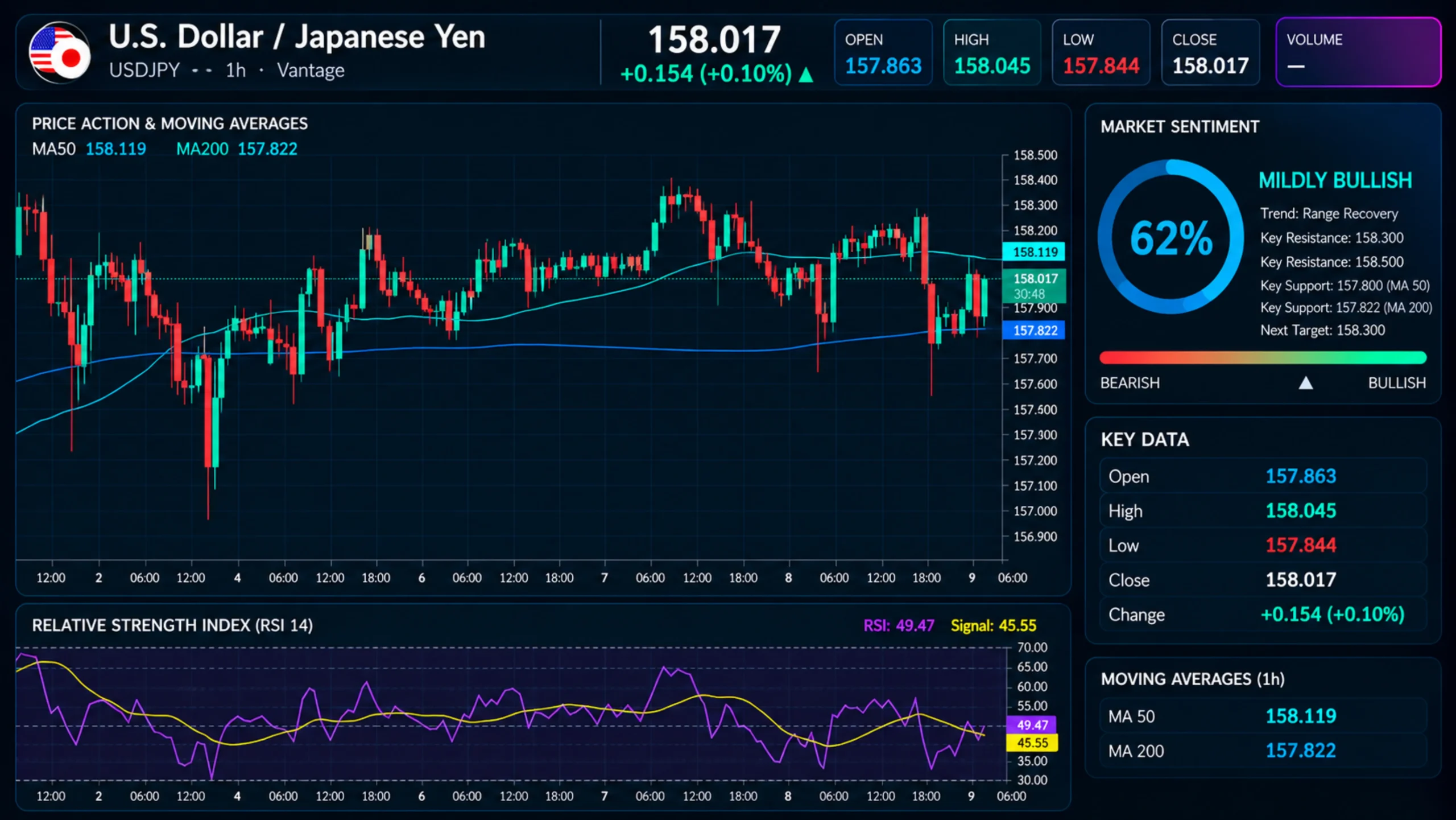Click the Key Data 'High' row
This screenshot has height=820, width=1456.
coord(1263,511)
